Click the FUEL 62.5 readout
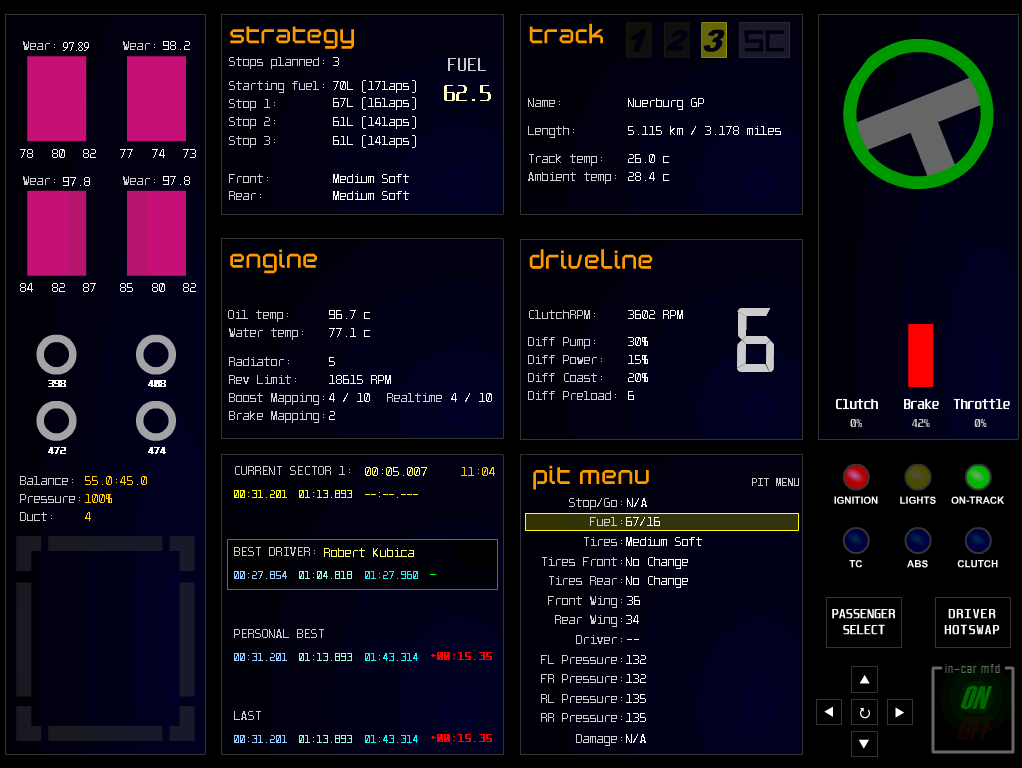This screenshot has width=1022, height=768. pos(467,93)
